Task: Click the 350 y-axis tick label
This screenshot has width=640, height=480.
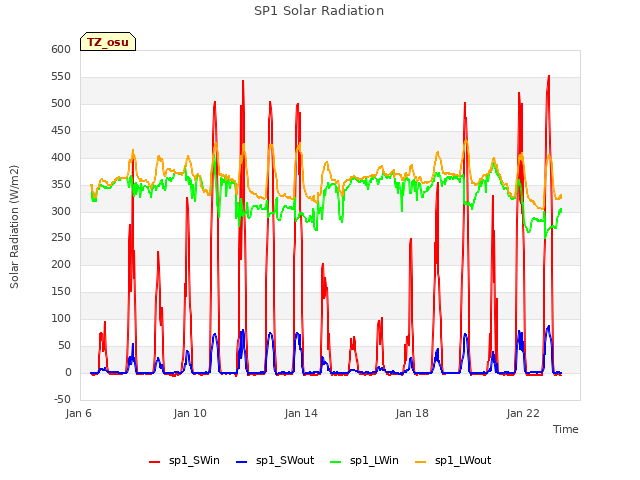Action: pos(61,184)
